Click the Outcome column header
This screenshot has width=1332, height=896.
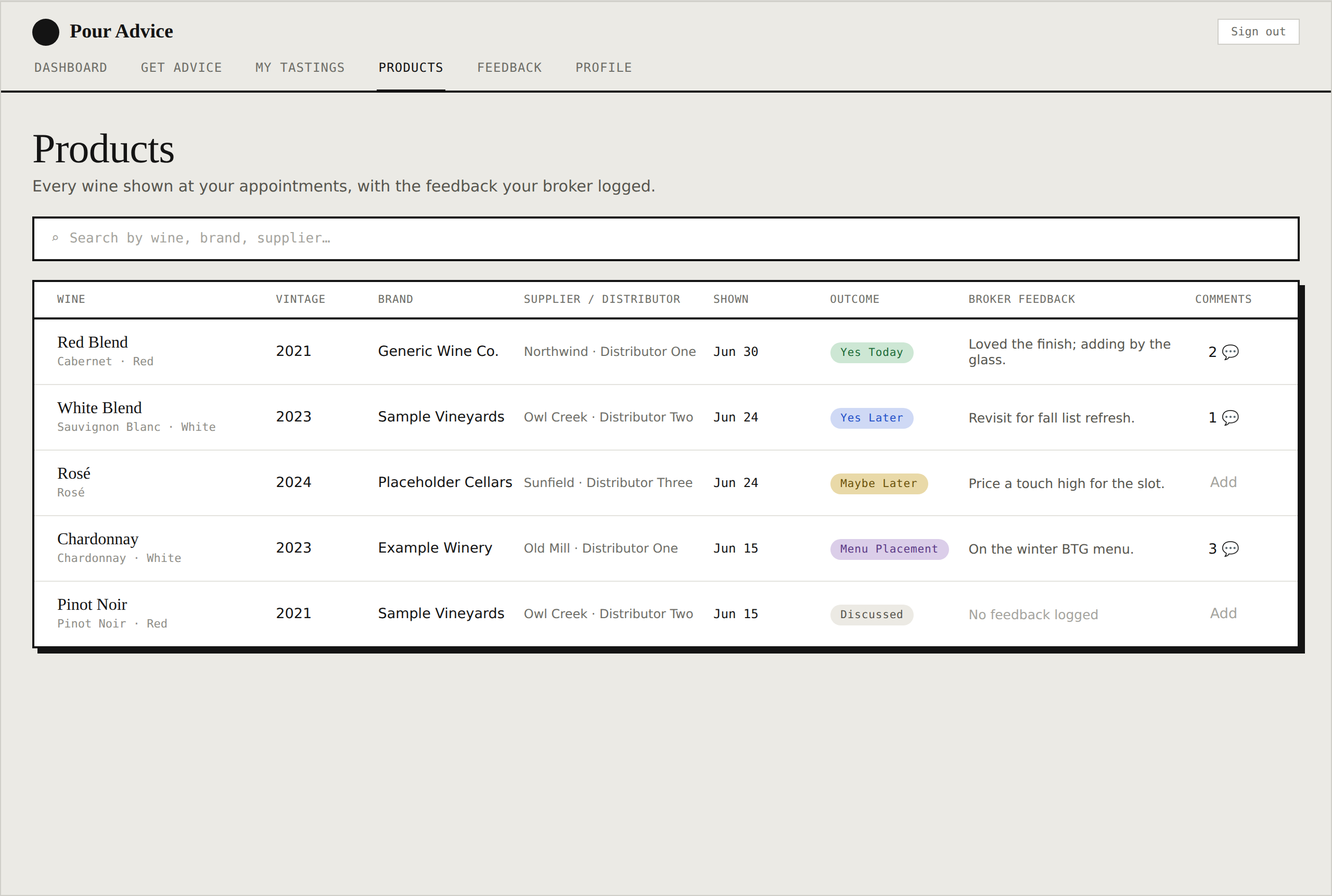click(854, 299)
